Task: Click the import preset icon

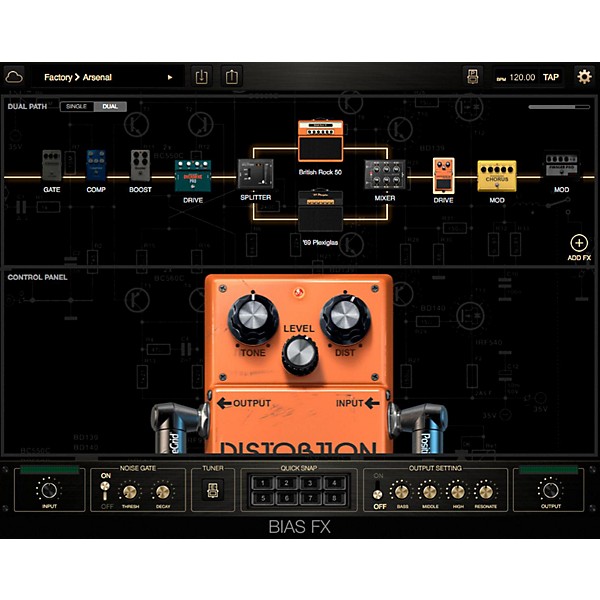Action: click(x=201, y=77)
